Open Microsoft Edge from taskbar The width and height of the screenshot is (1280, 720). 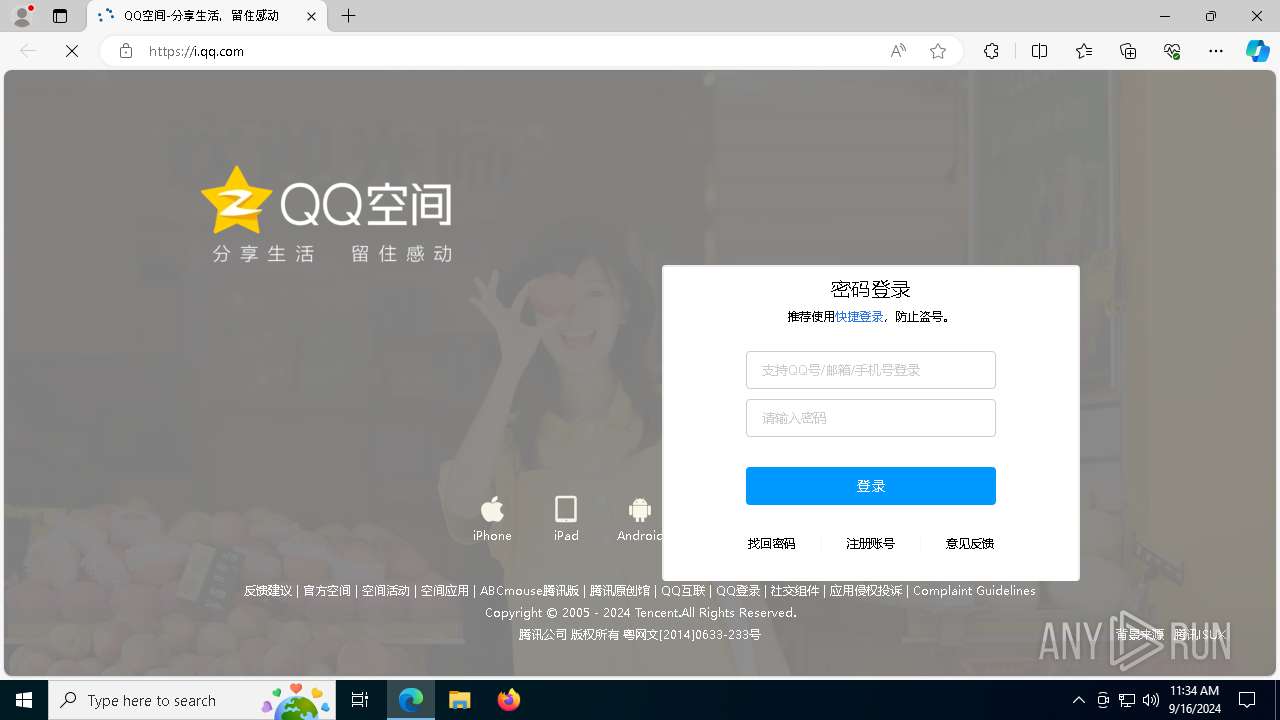click(x=411, y=700)
